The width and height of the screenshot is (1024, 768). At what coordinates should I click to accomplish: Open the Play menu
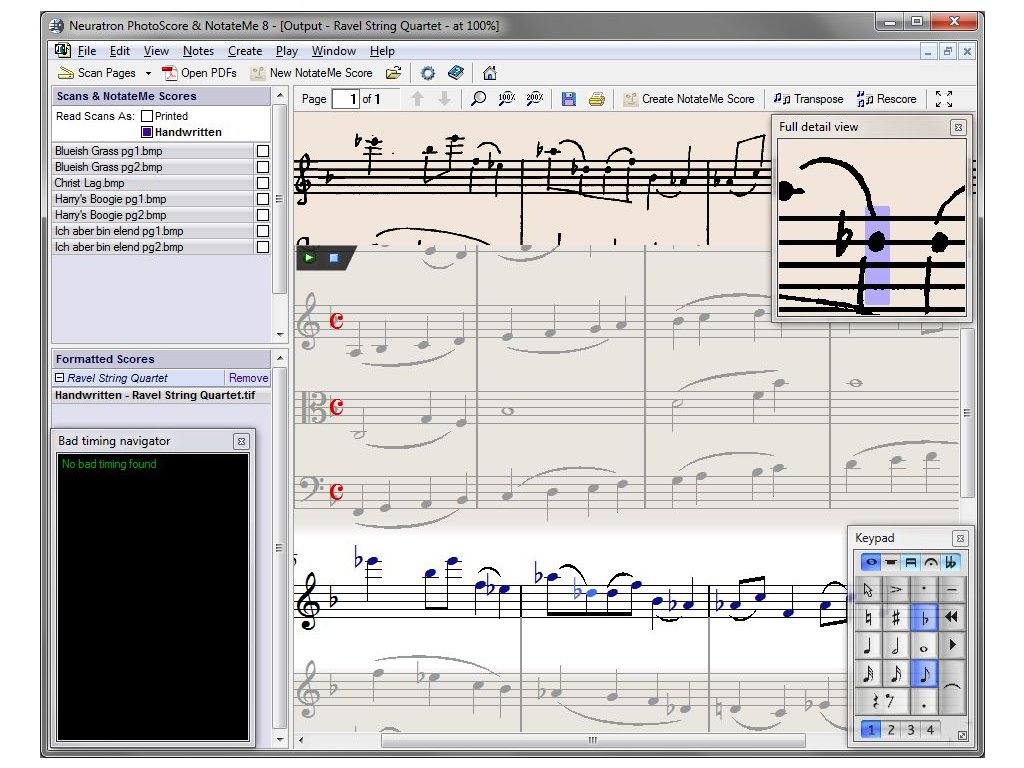[287, 51]
